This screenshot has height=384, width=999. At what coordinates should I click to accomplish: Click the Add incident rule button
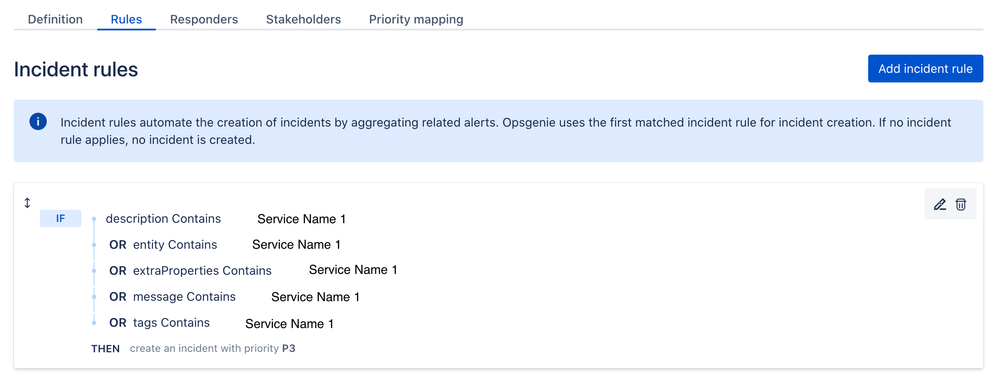[x=925, y=69]
